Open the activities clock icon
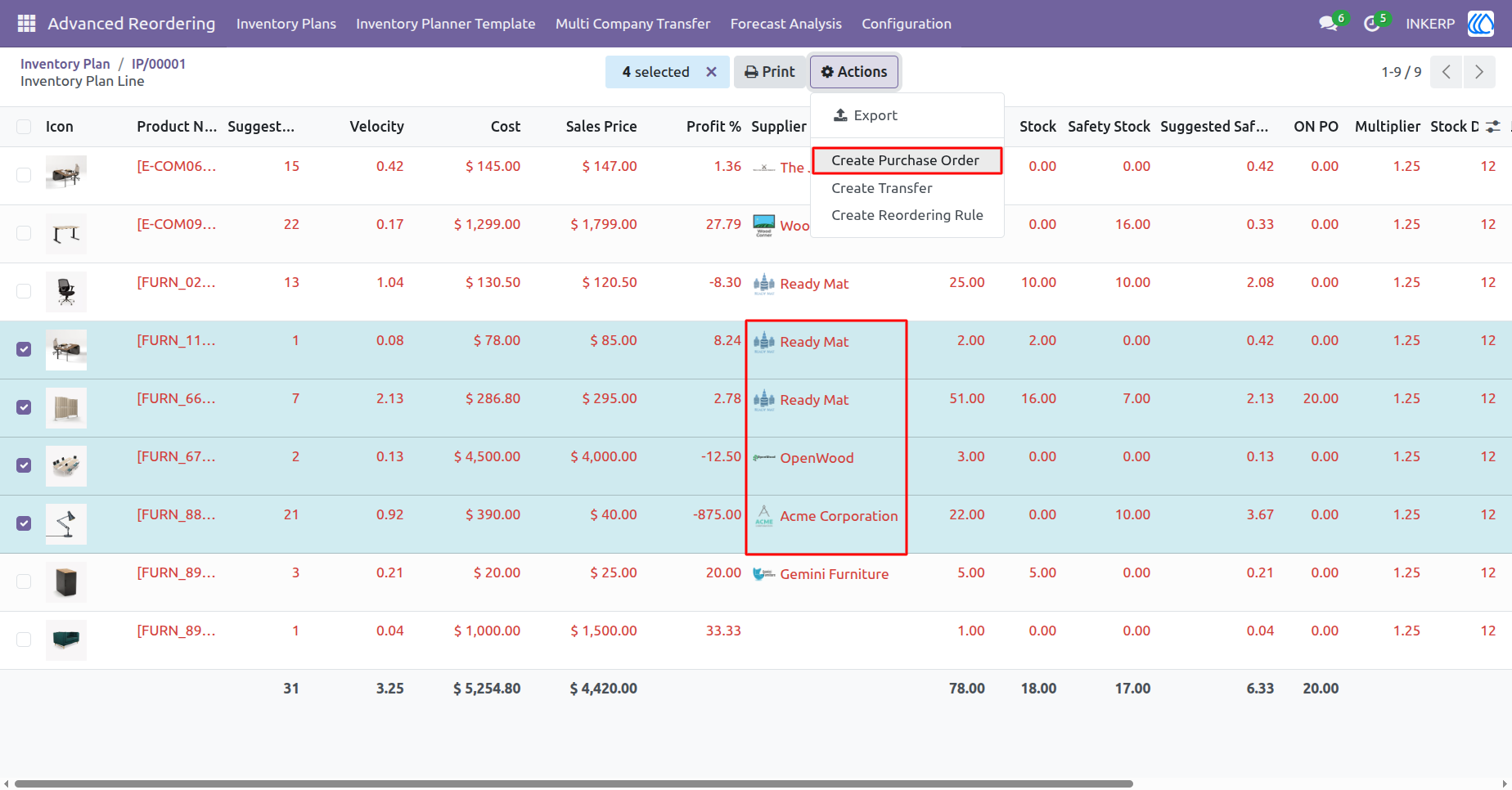The image size is (1512, 790). [x=1372, y=24]
